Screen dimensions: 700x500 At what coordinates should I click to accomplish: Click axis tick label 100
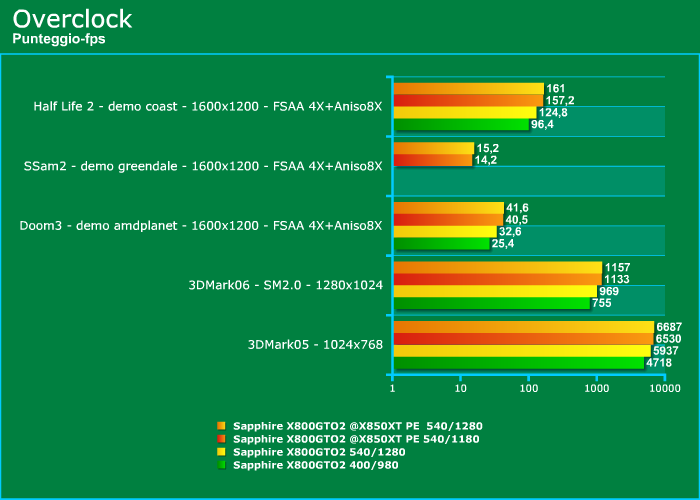pyautogui.click(x=529, y=388)
